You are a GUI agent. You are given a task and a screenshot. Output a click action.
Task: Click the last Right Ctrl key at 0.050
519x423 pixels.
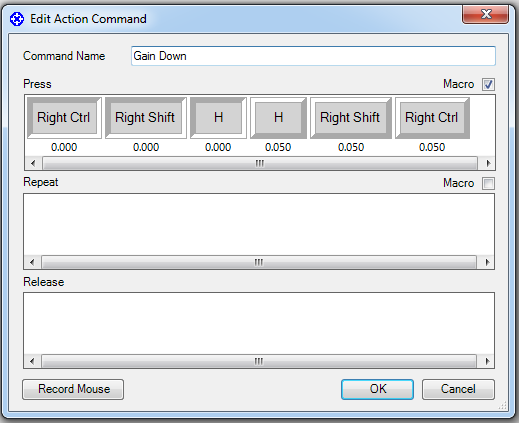432,118
